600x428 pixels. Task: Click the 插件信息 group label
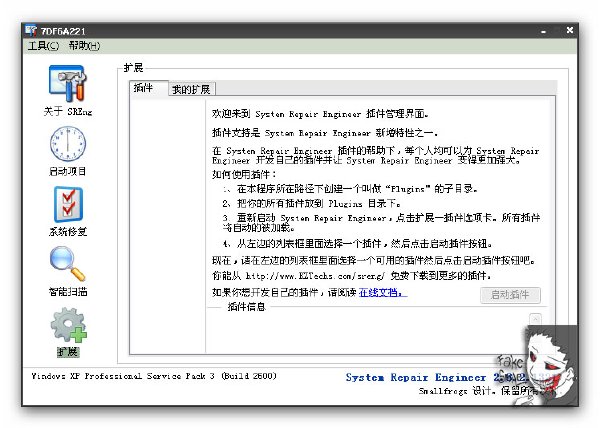[246, 307]
